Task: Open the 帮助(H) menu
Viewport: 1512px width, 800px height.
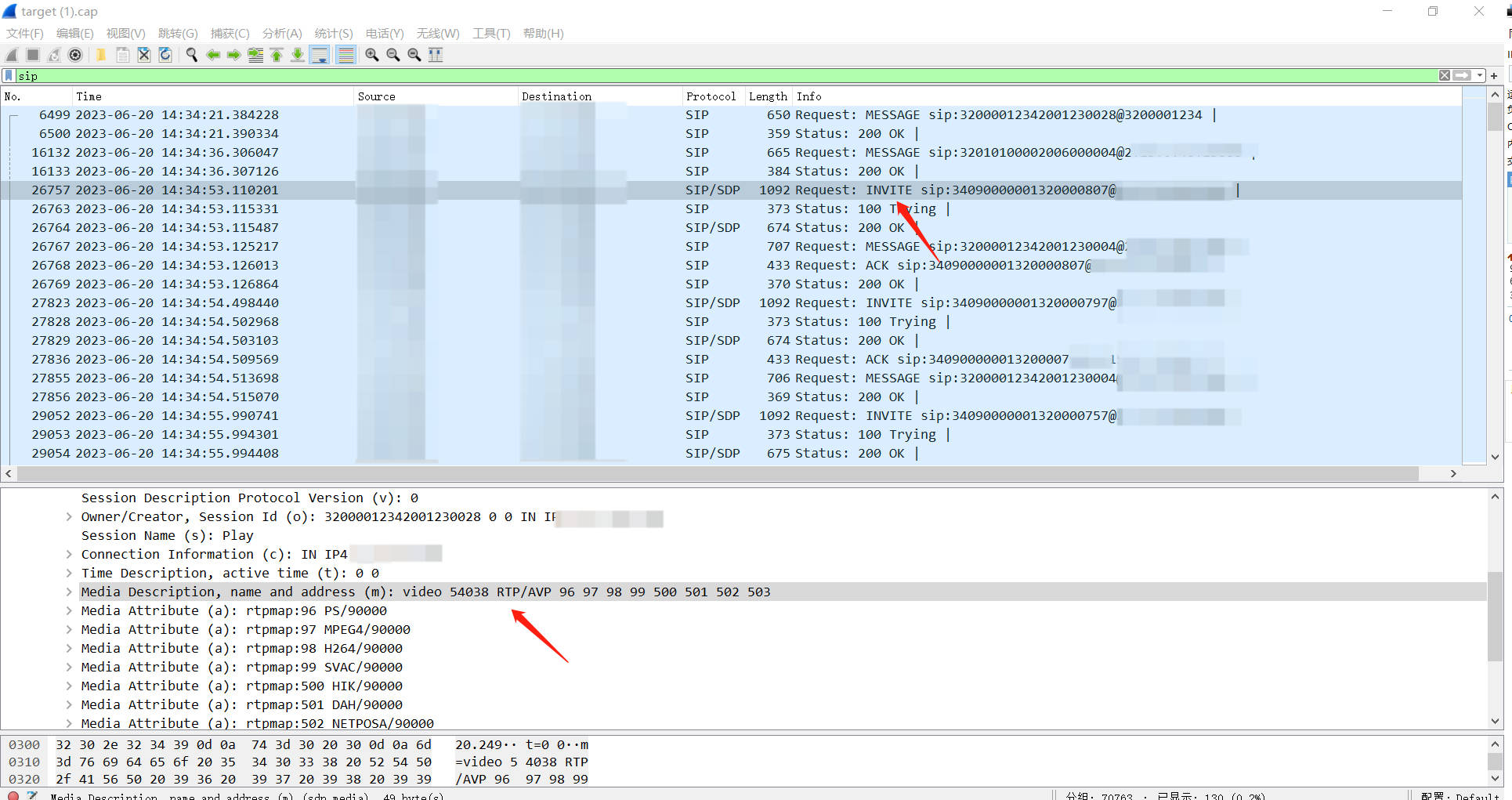Action: pos(544,34)
